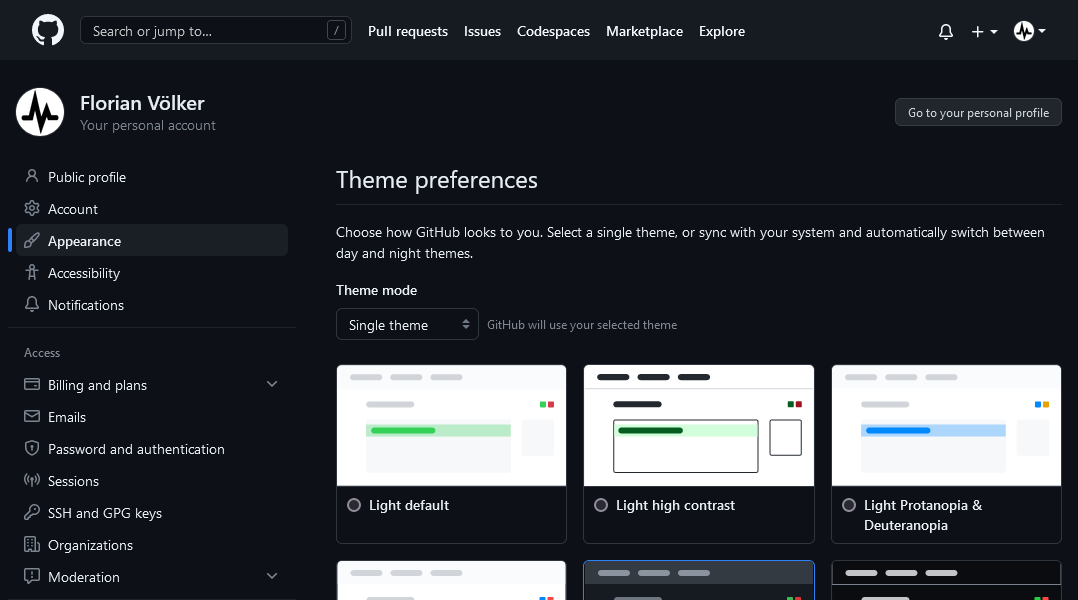Go to Accessibility settings
1078x600 pixels.
coord(151,273)
